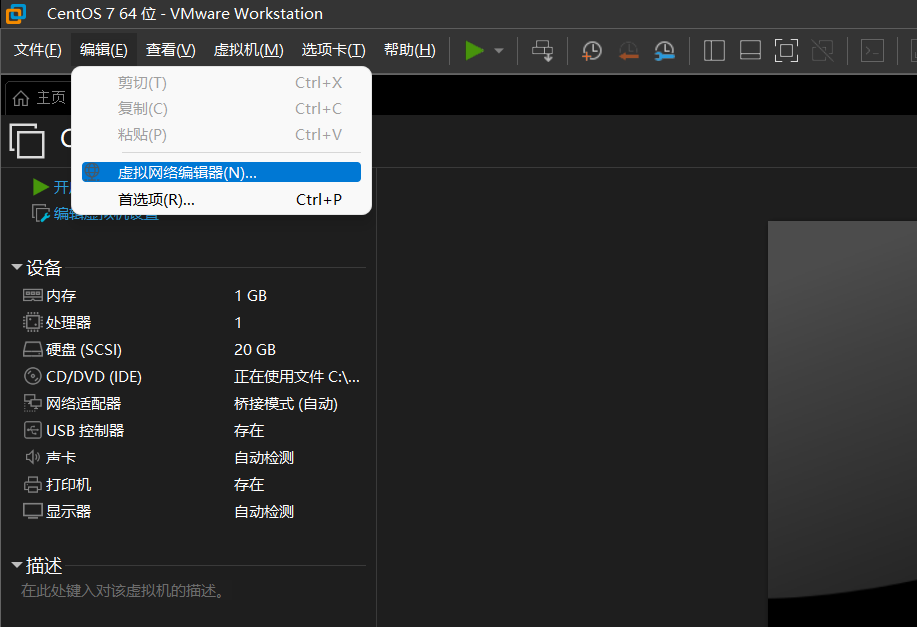Toggle the library sidebar view icon
Screen dimensions: 917x627
pyautogui.click(x=714, y=50)
